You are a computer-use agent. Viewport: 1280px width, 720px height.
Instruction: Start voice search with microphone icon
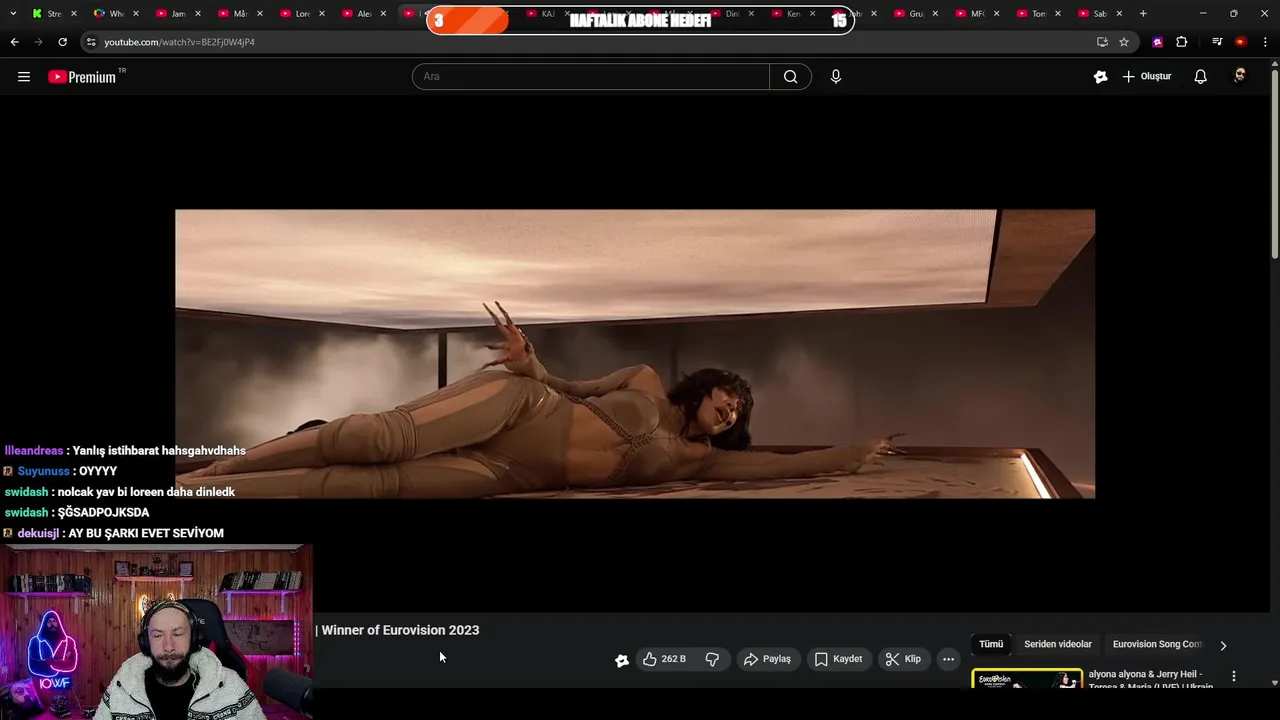point(836,77)
